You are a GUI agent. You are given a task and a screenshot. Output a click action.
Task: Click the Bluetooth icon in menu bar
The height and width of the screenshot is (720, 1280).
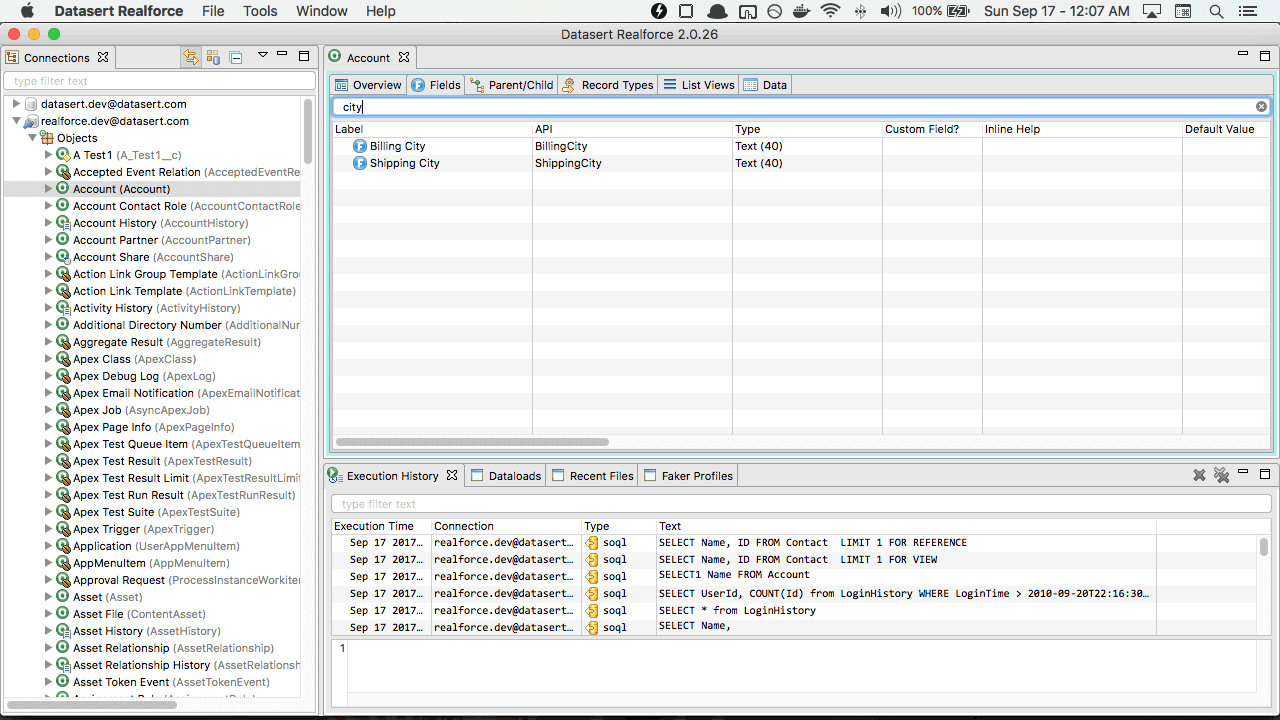coord(860,11)
